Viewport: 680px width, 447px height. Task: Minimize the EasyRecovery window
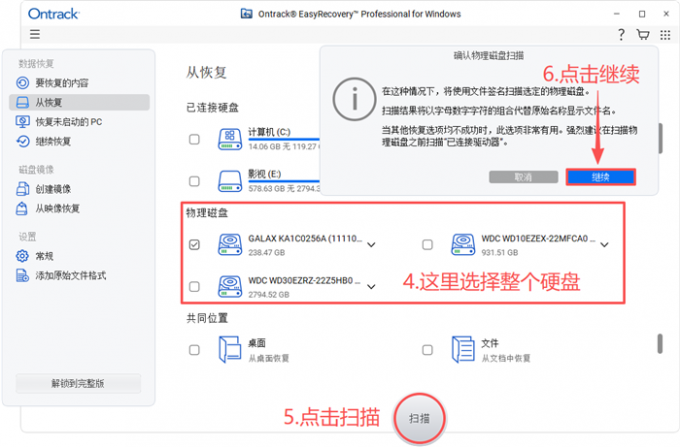point(616,14)
